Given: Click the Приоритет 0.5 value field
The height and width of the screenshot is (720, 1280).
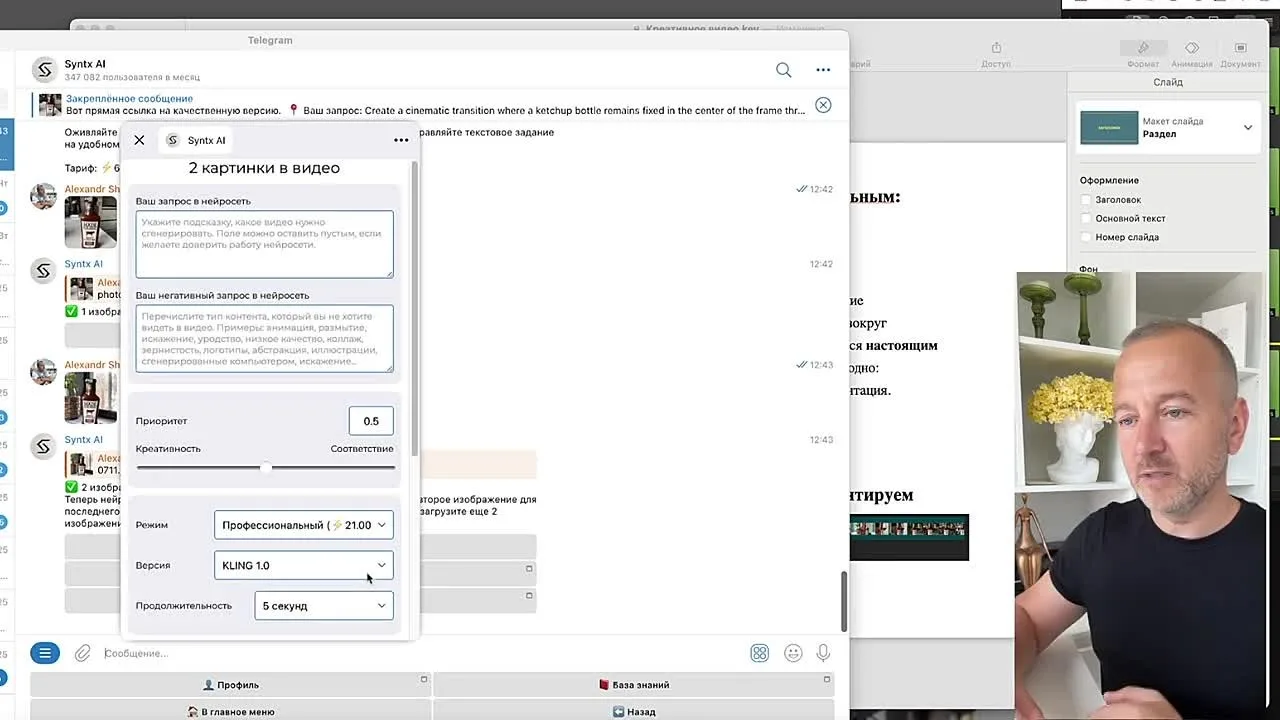Looking at the screenshot, I should point(371,421).
